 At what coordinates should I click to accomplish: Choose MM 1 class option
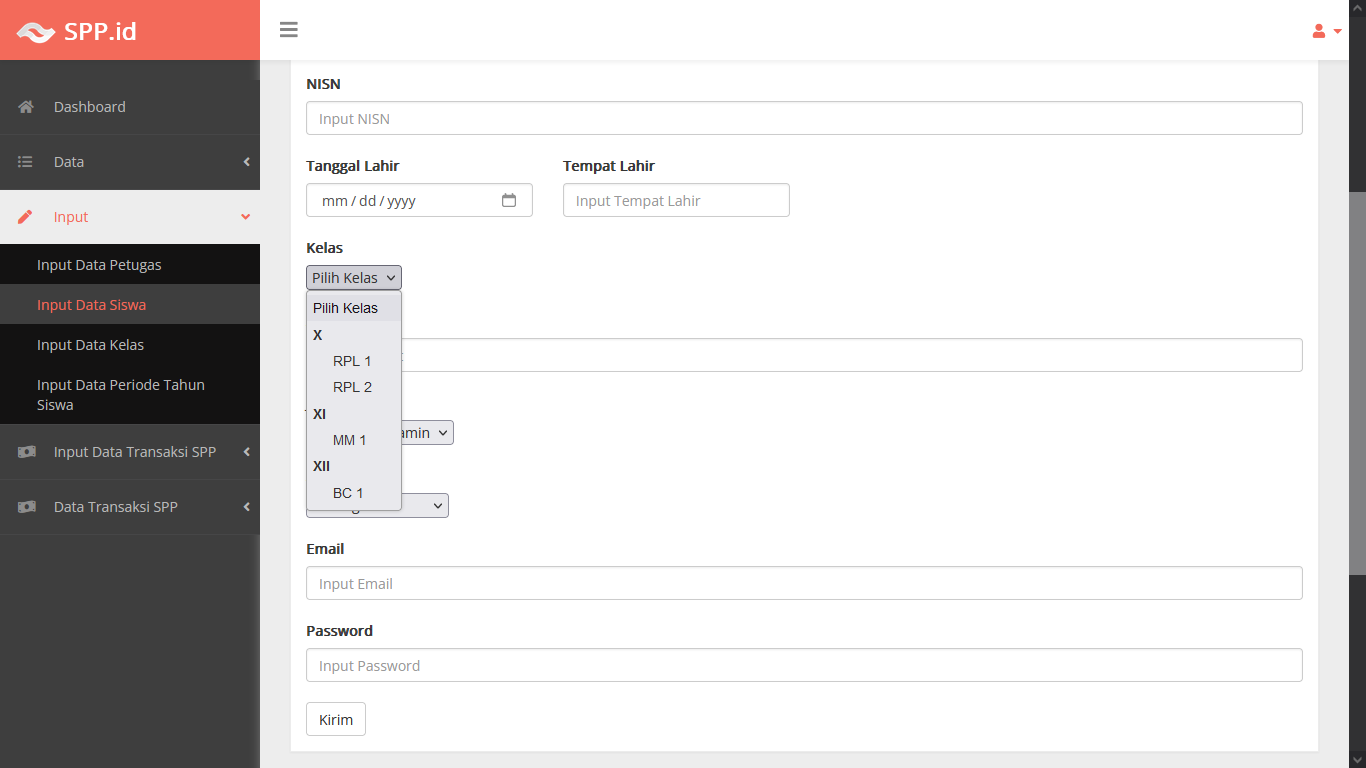click(350, 440)
